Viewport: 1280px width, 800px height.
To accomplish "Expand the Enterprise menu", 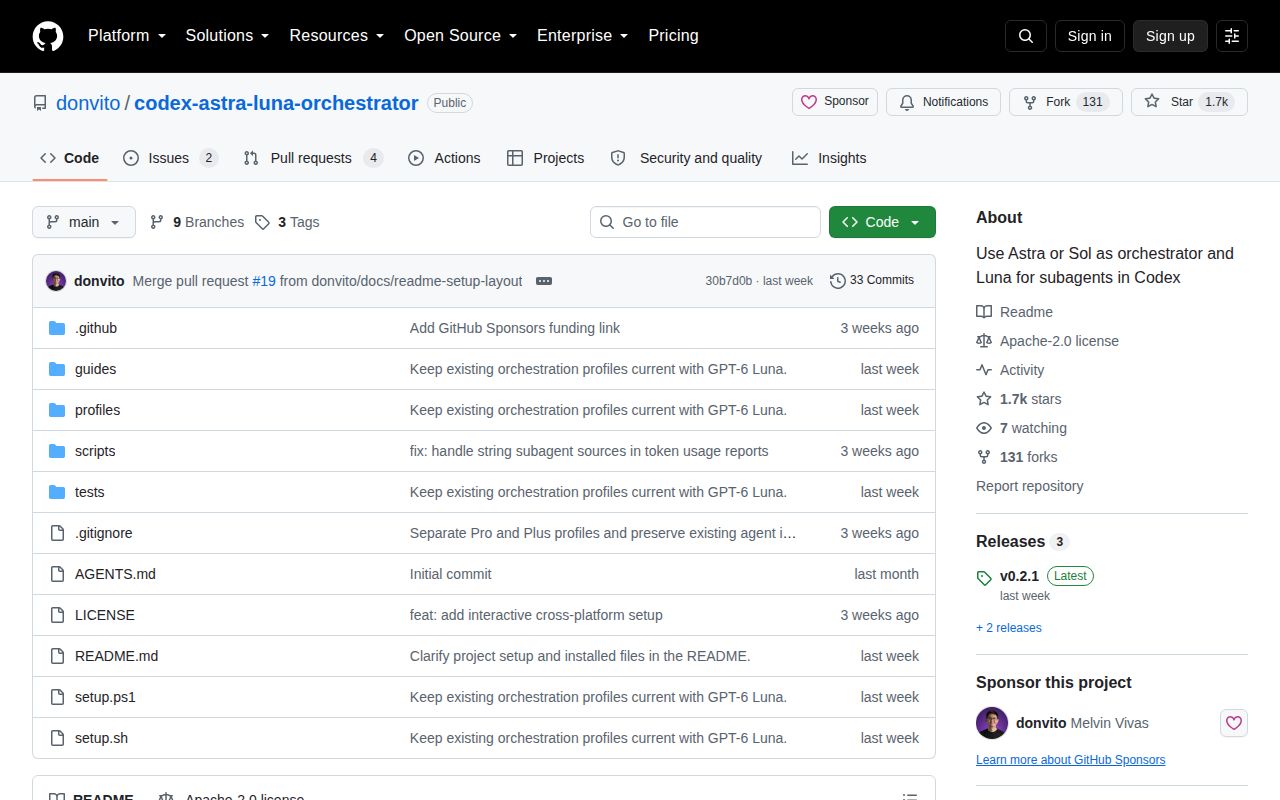I will click(582, 35).
